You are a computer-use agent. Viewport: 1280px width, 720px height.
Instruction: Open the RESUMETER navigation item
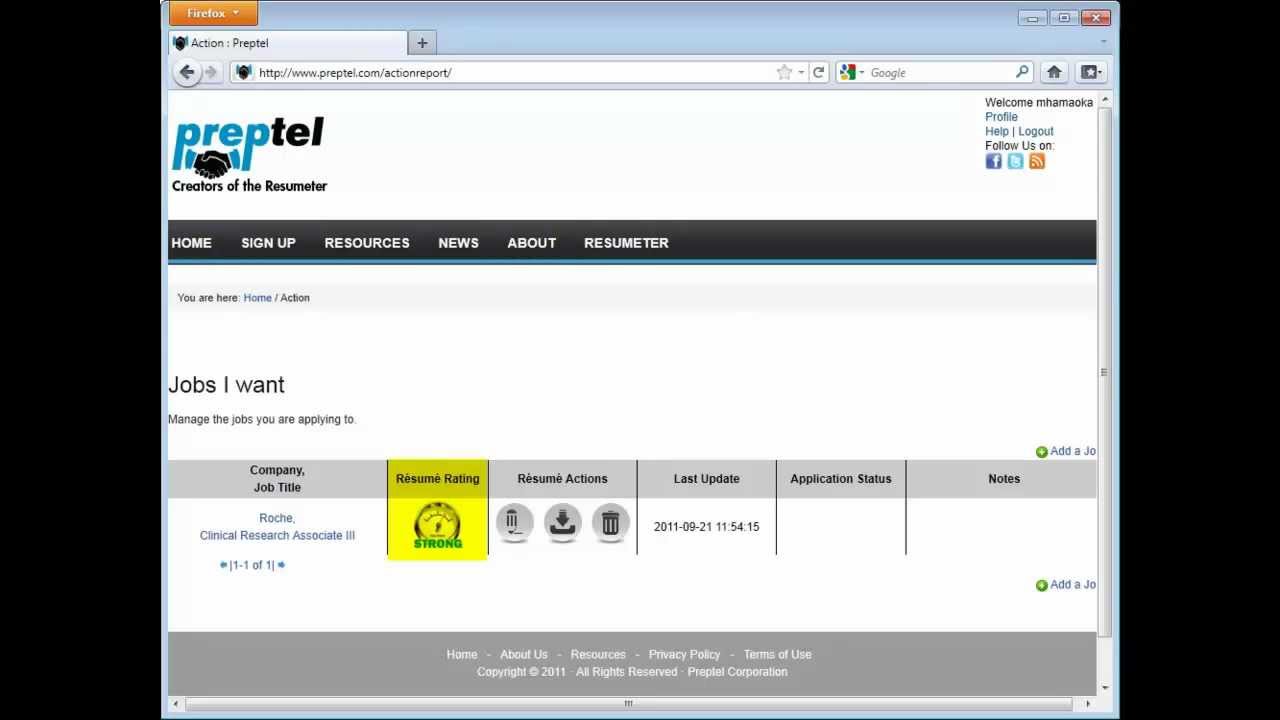coord(626,243)
